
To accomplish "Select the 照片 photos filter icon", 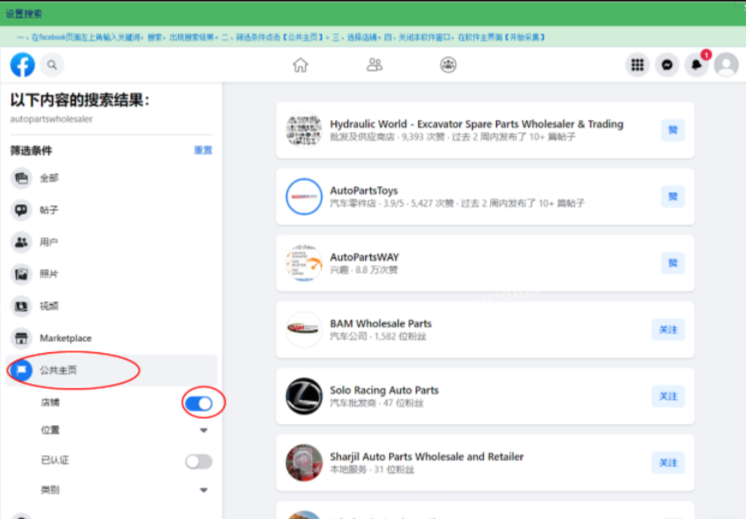I will tap(21, 274).
